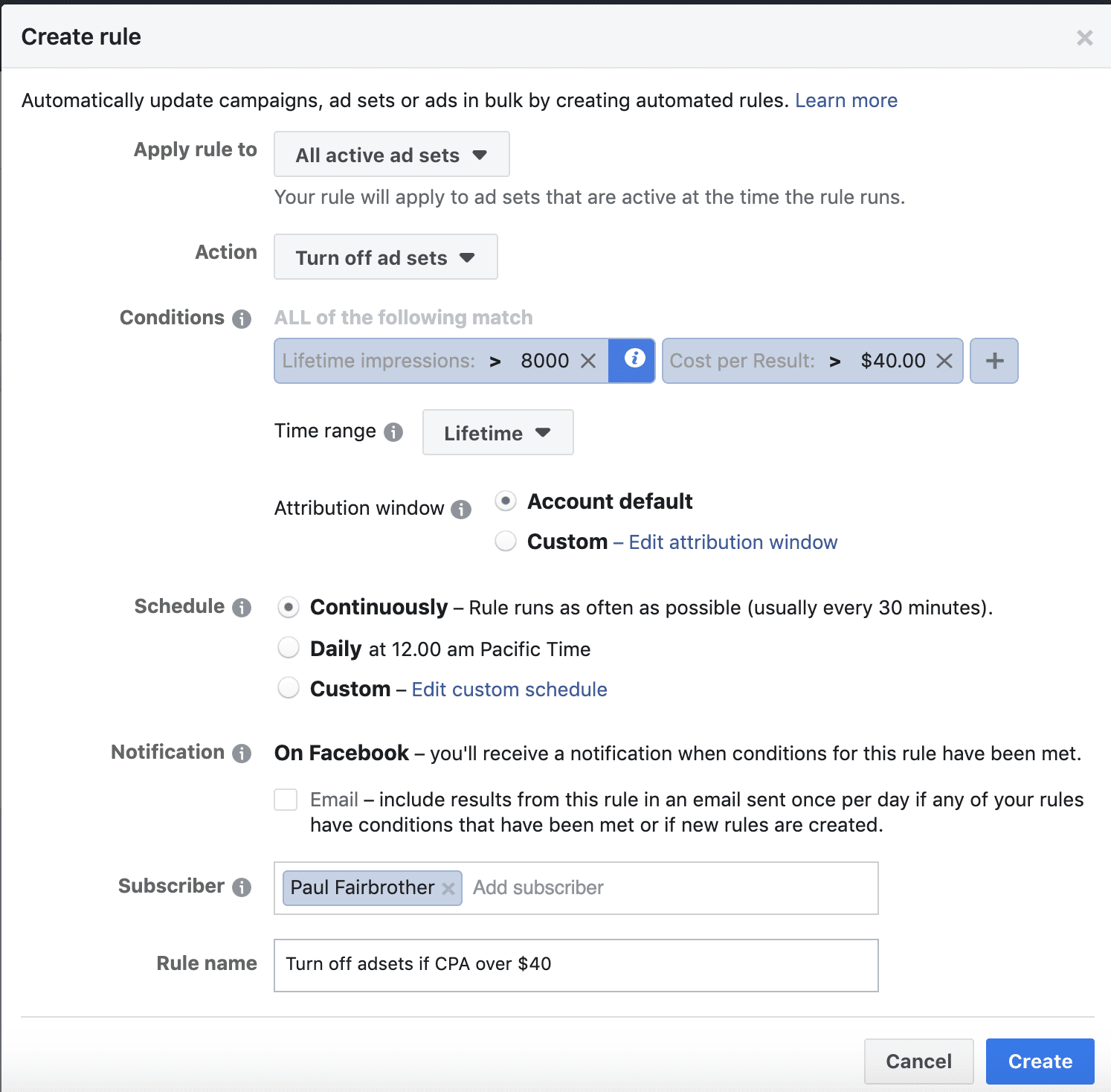Image resolution: width=1111 pixels, height=1092 pixels.
Task: Click the Schedule info icon
Action: [x=242, y=608]
